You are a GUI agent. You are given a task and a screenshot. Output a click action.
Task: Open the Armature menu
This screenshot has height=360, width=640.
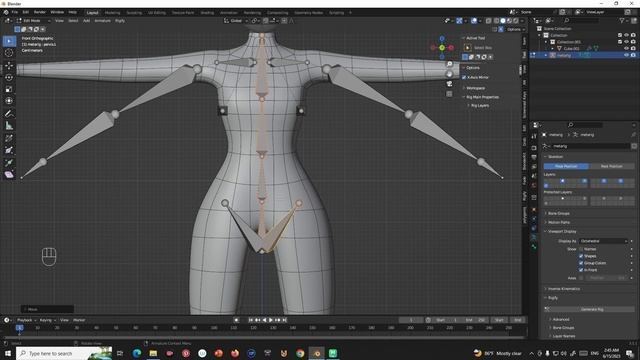[x=102, y=20]
